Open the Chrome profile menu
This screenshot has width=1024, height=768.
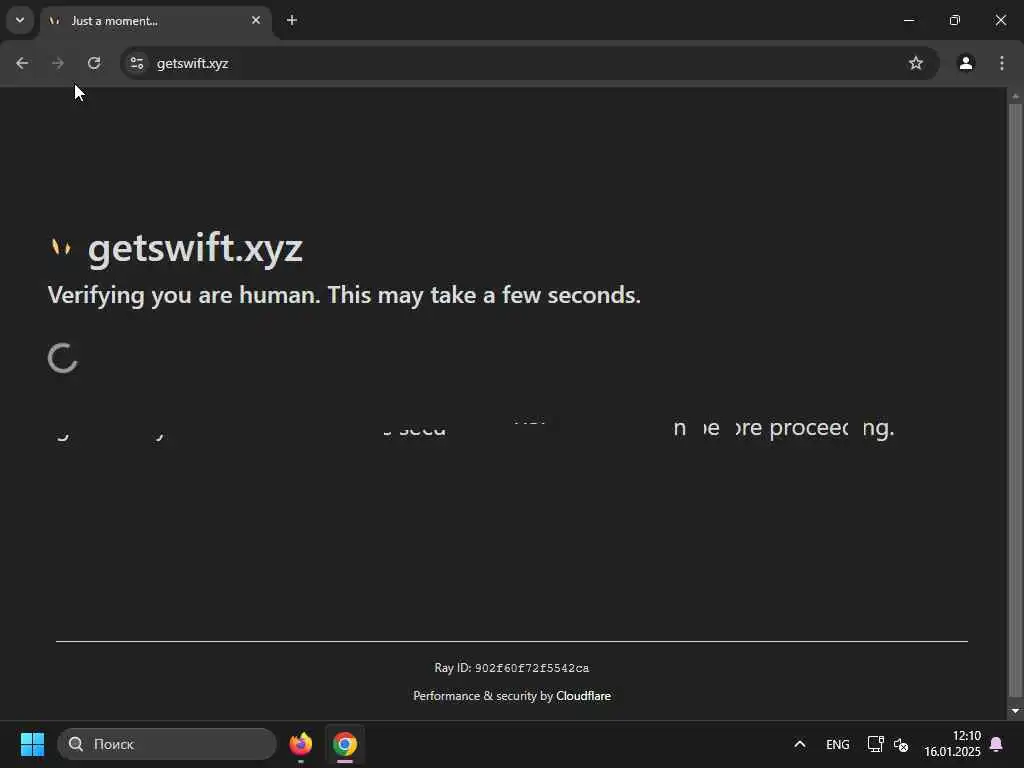point(966,63)
